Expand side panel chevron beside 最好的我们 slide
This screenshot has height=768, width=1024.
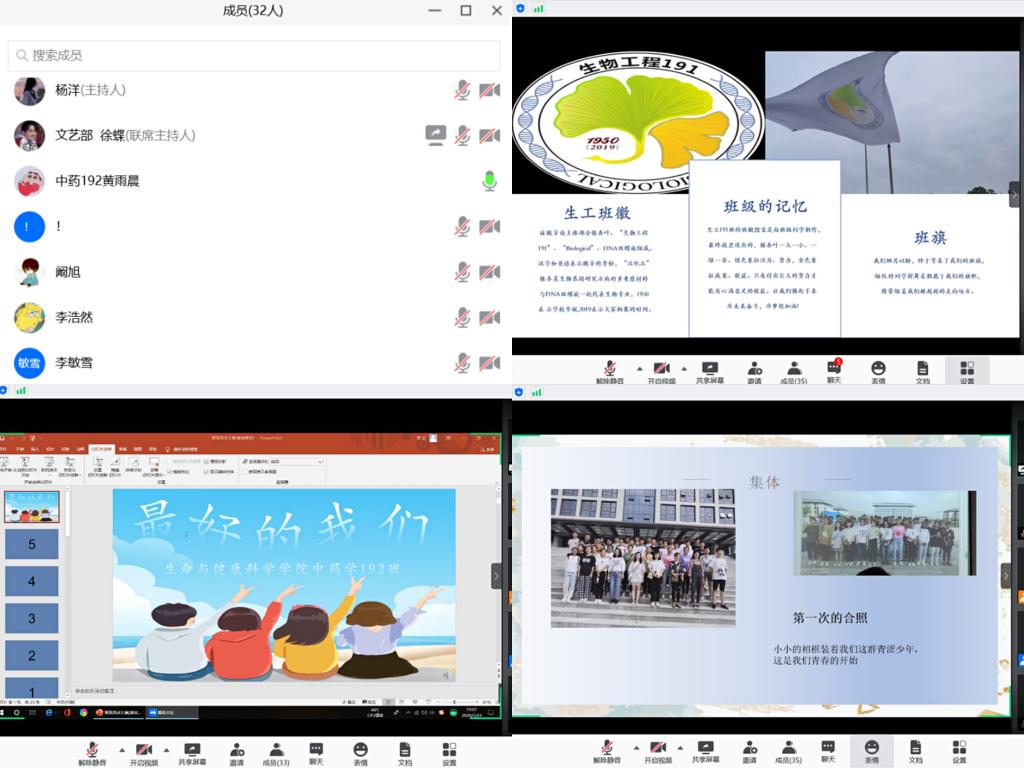pyautogui.click(x=496, y=575)
